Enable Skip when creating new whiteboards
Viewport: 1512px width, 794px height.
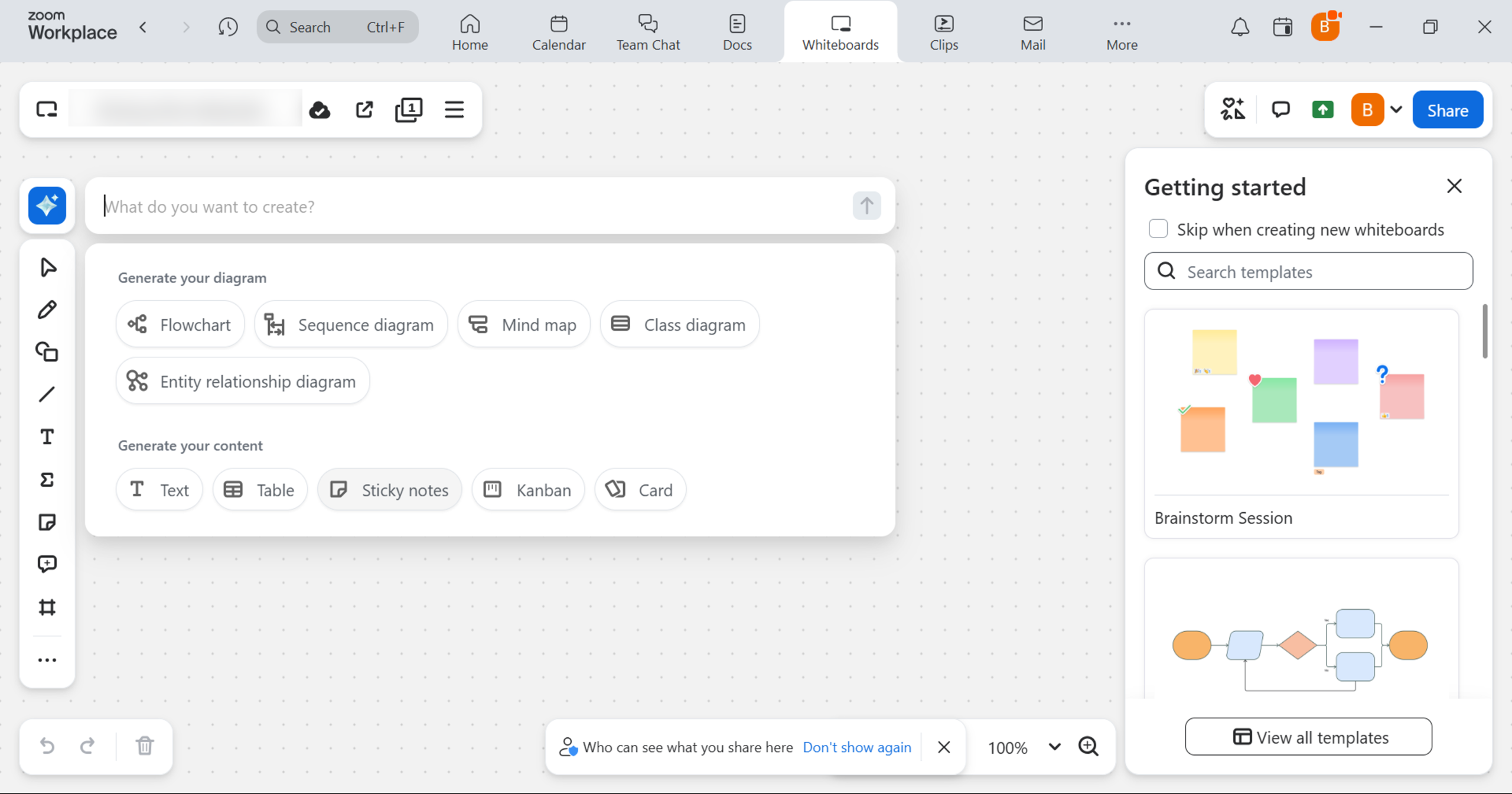click(1158, 229)
